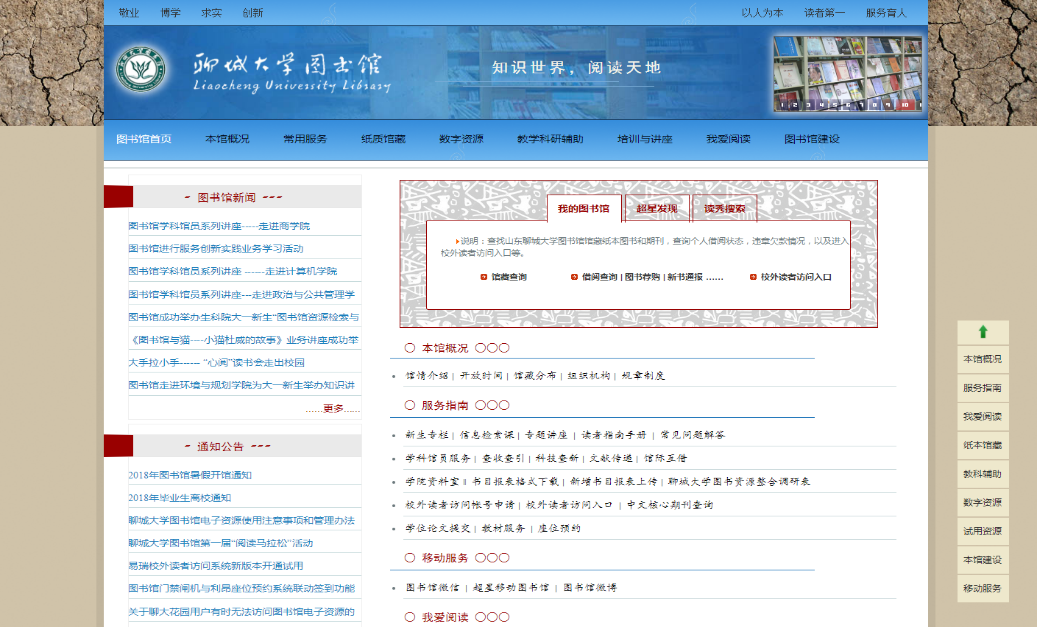The width and height of the screenshot is (1037, 627).
Task: Click 试用资源 in the floating side panel
Action: [x=983, y=531]
